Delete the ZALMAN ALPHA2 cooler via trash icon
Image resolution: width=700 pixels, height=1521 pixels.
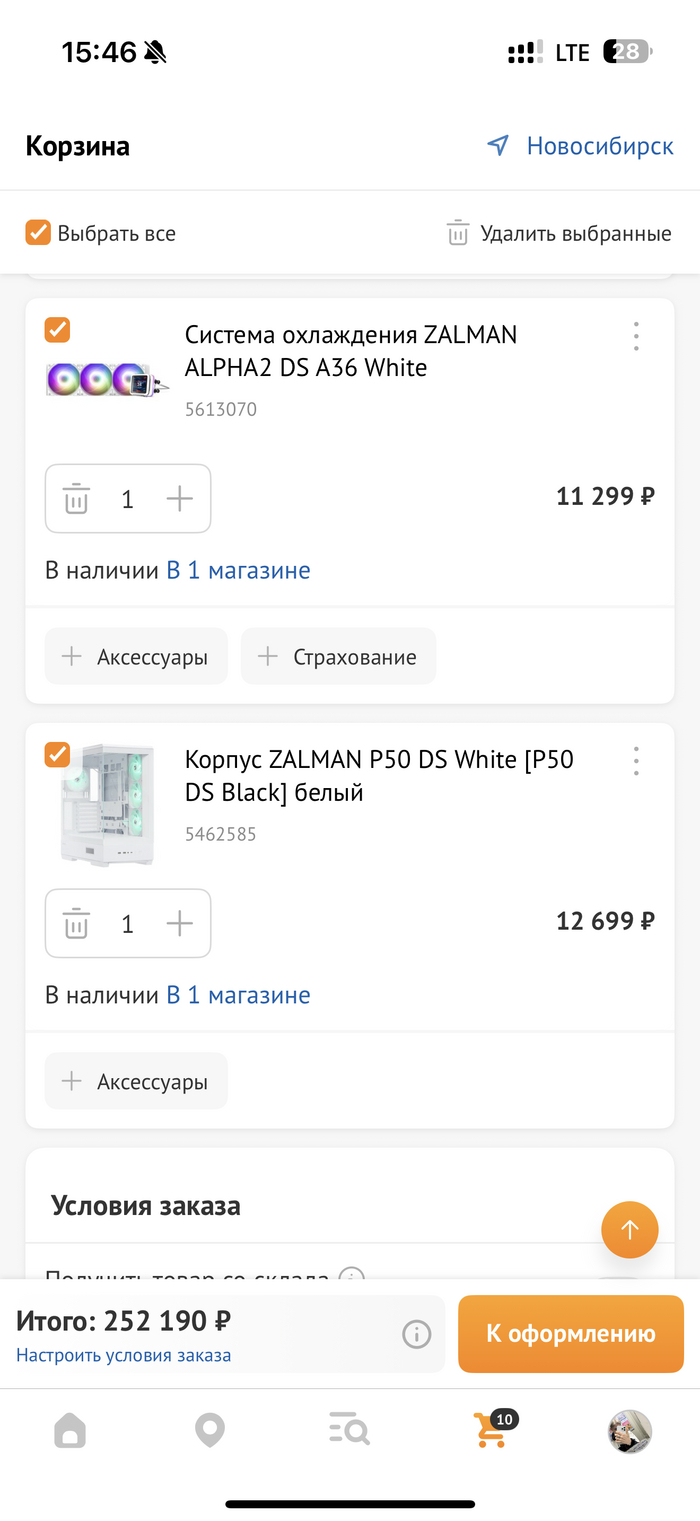(77, 498)
